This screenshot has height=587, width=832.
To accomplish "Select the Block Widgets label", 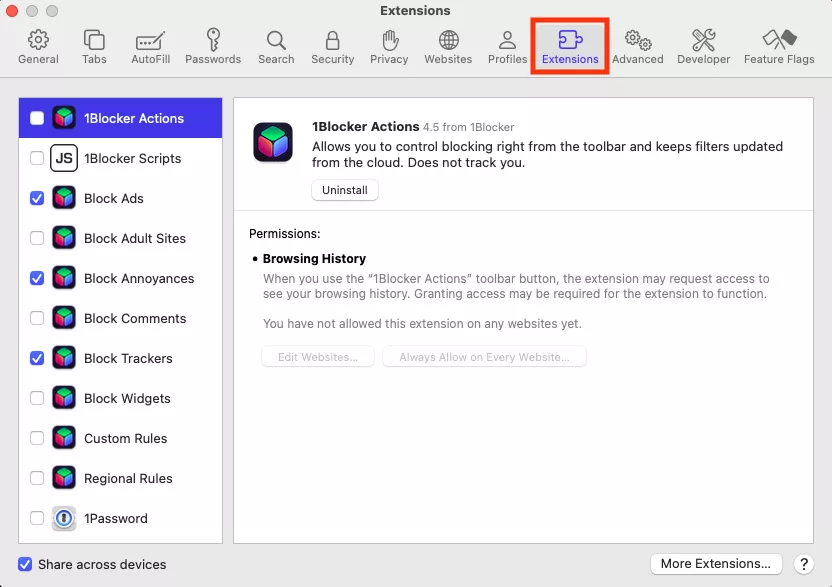I will click(127, 398).
